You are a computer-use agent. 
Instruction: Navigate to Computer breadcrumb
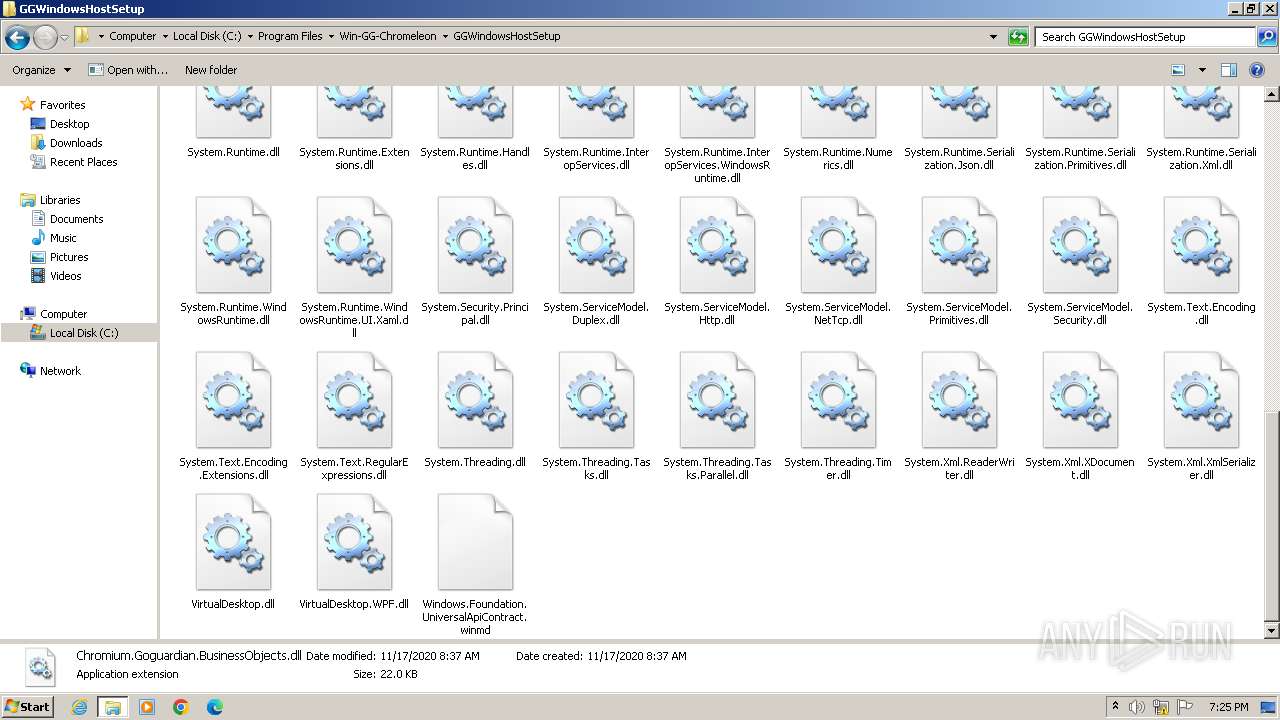click(133, 36)
